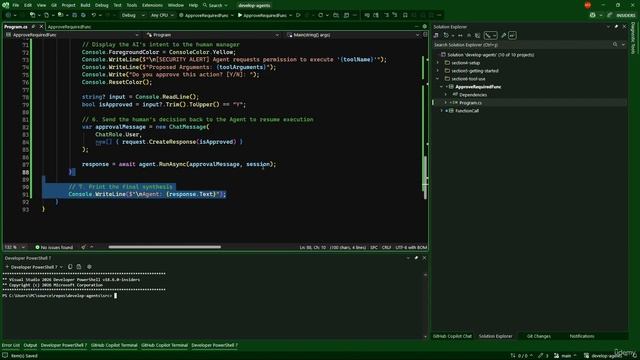
Task: Open the Notifications tab
Action: click(582, 336)
